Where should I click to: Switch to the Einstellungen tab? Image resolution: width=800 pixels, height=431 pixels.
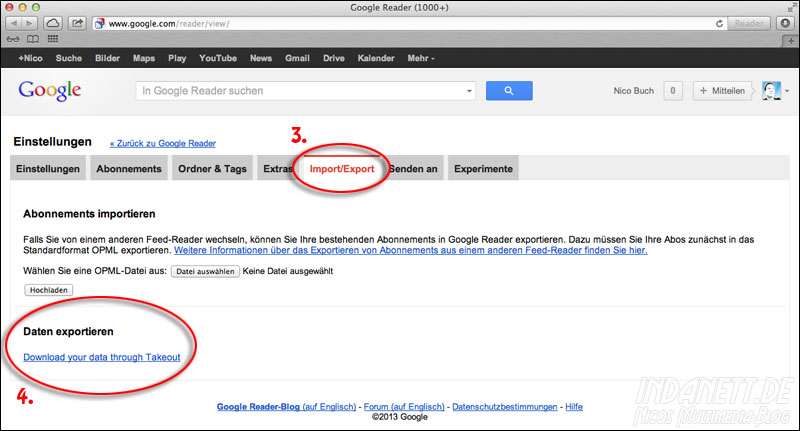click(x=48, y=169)
